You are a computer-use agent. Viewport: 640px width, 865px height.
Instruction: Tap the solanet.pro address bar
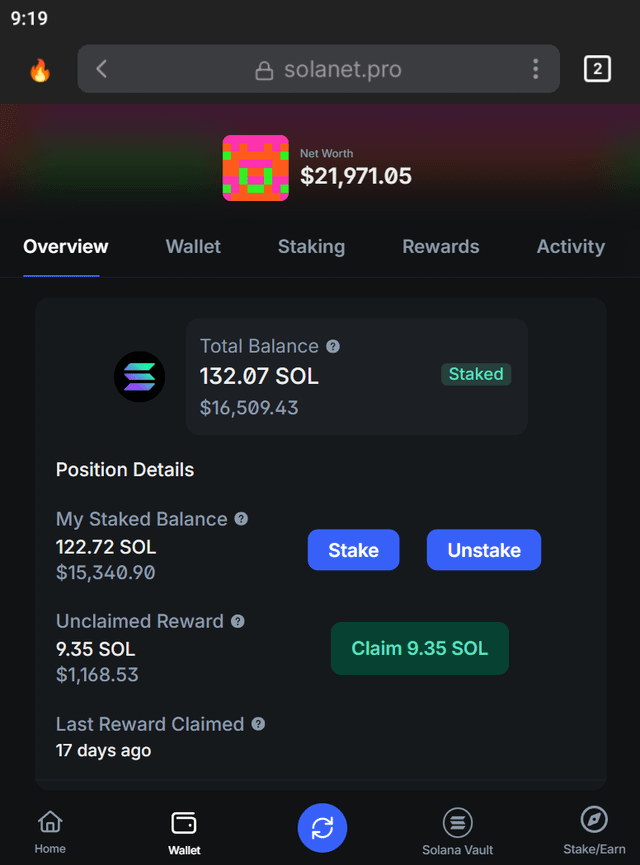[x=329, y=69]
